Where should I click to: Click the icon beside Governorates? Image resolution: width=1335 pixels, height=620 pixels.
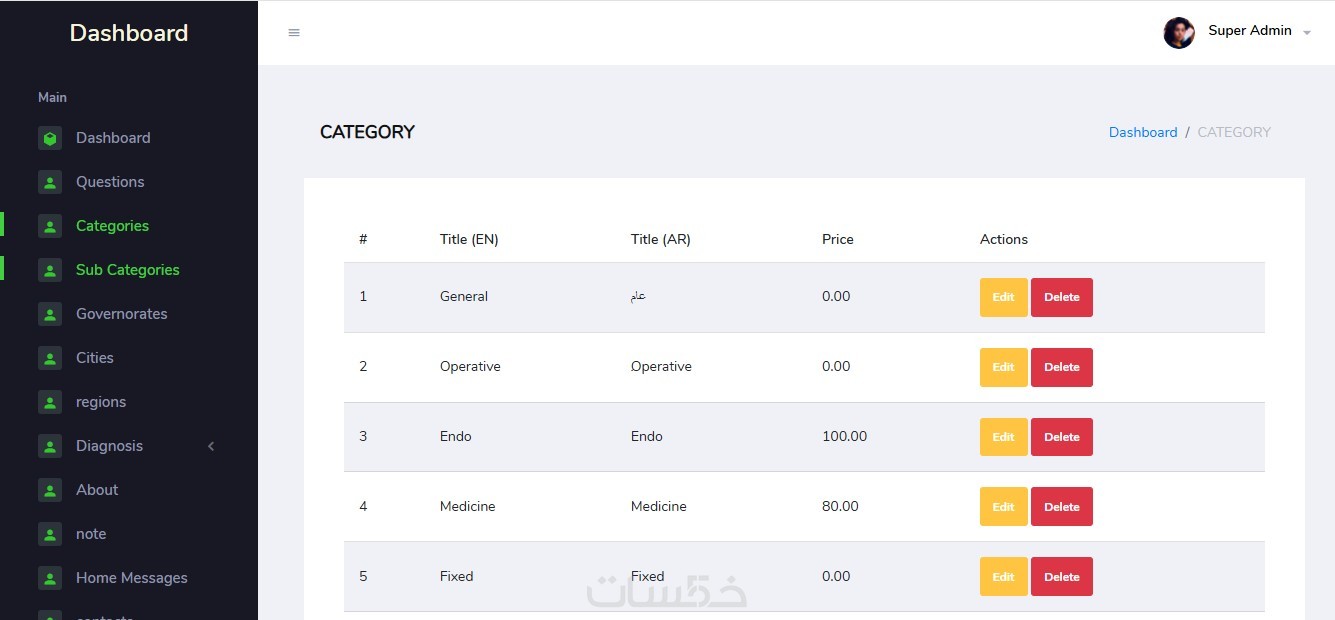click(50, 314)
